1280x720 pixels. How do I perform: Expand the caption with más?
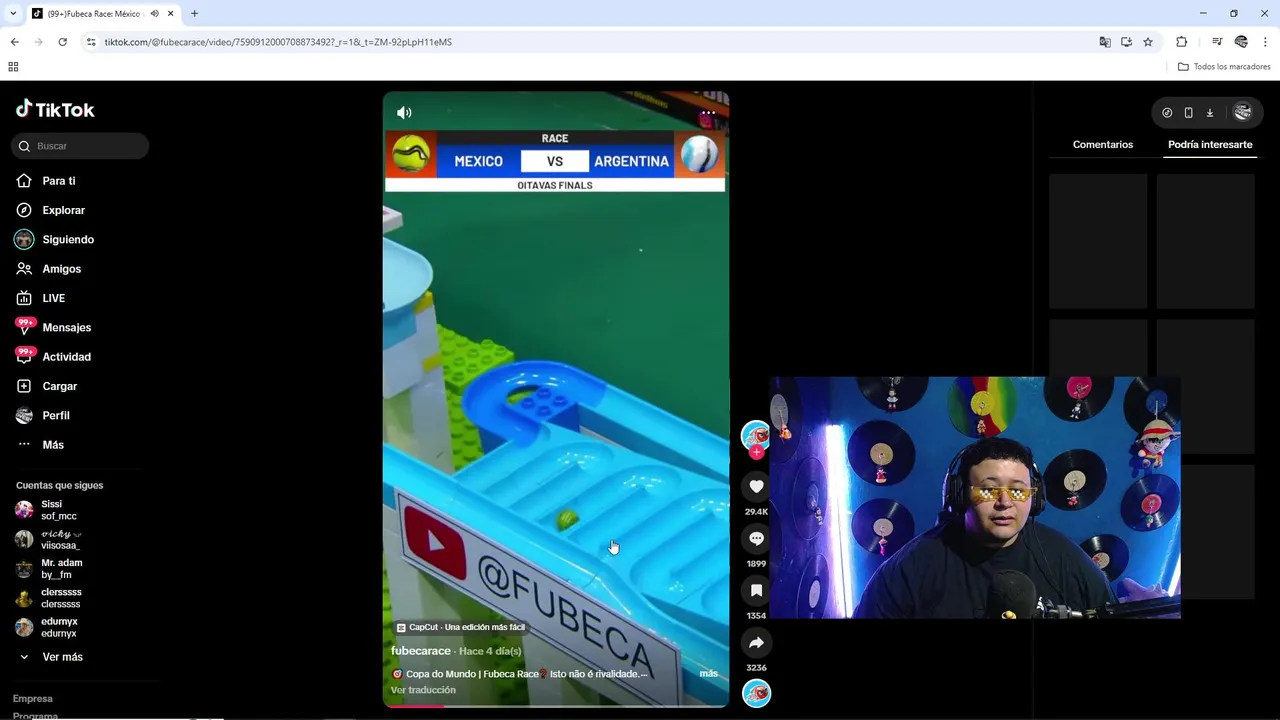tap(709, 674)
